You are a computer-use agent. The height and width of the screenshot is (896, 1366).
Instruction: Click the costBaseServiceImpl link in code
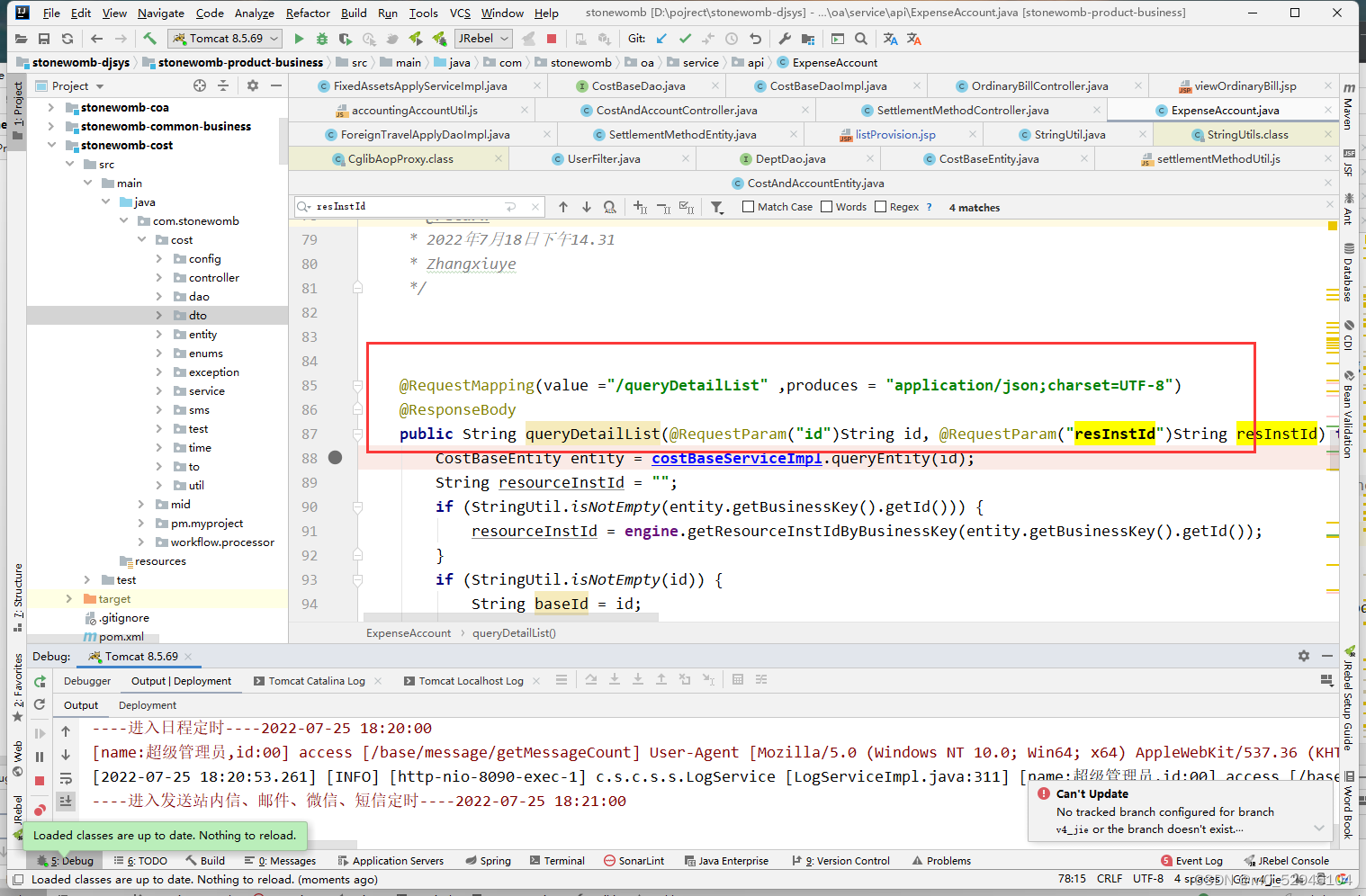tap(737, 458)
